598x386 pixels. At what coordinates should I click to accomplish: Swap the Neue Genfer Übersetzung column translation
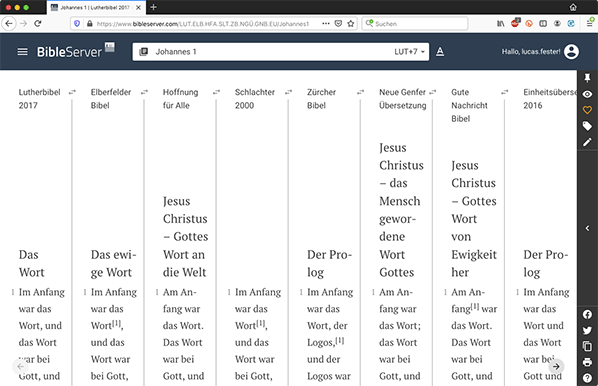click(x=432, y=92)
